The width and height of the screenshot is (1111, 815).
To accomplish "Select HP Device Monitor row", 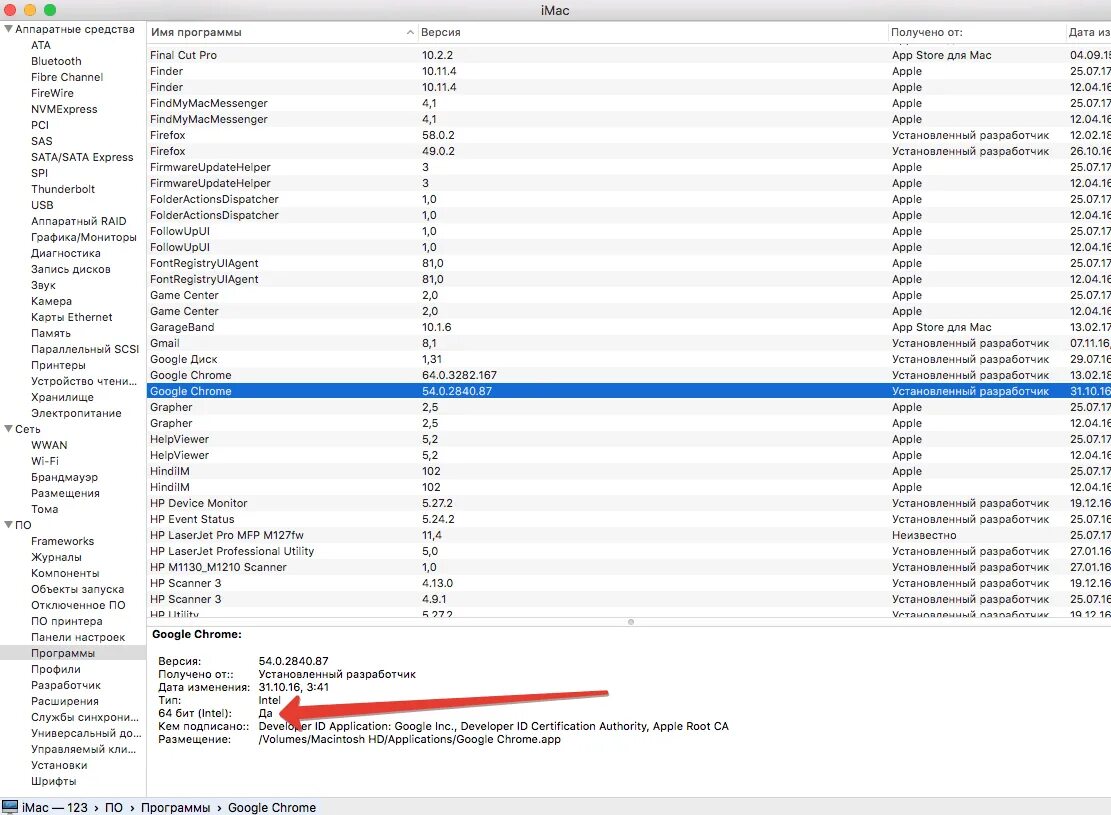I will tap(628, 503).
